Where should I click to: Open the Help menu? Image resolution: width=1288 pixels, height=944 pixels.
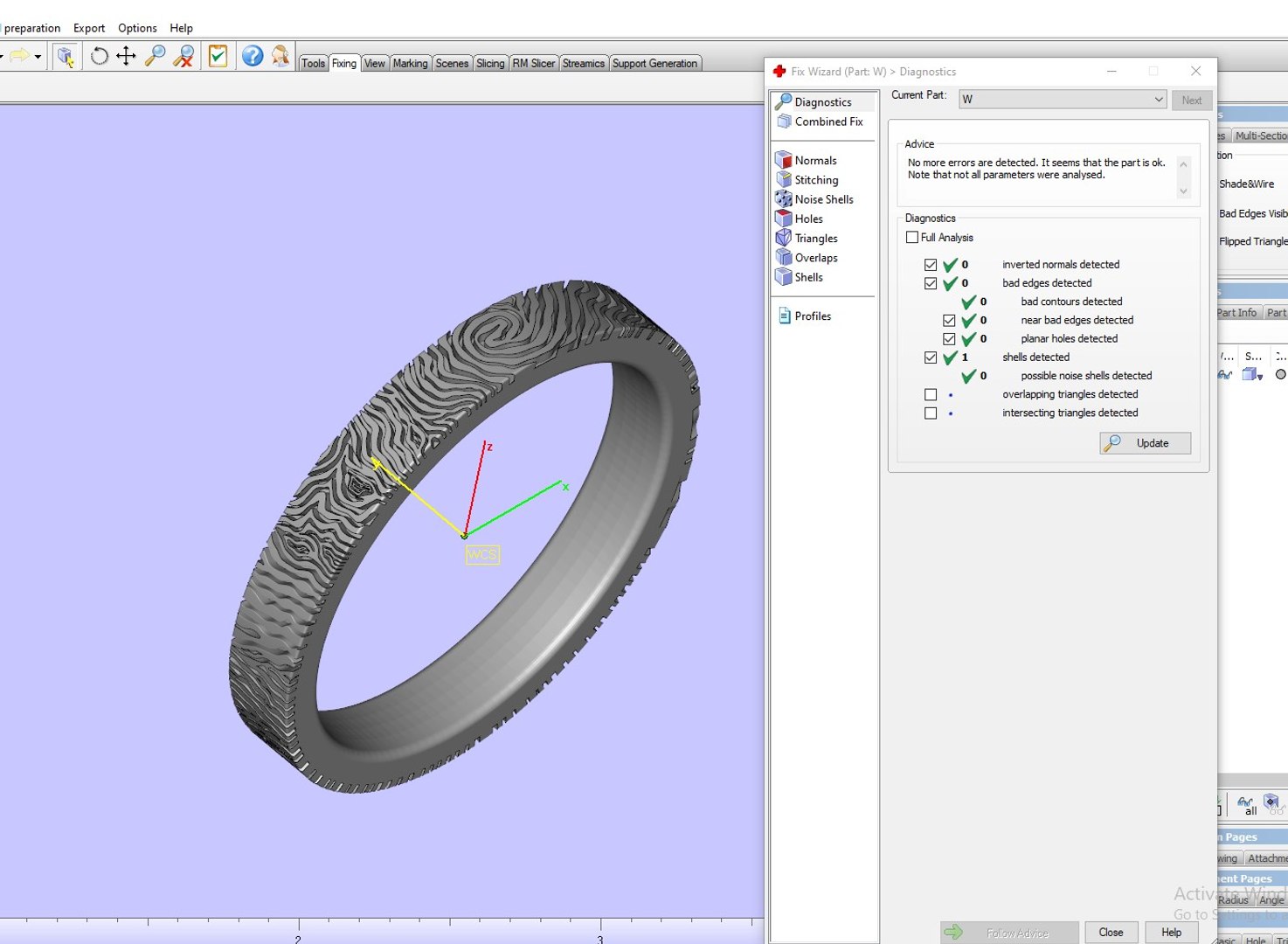coord(181,28)
